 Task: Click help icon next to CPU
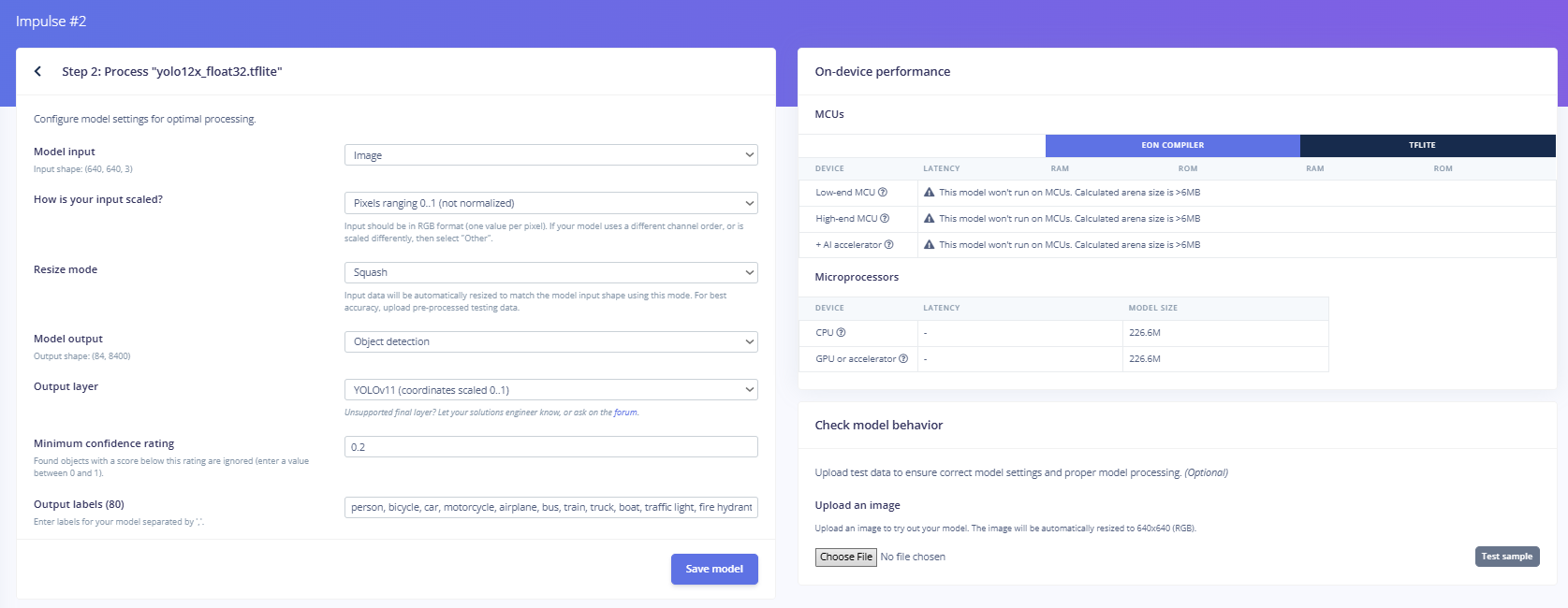click(841, 333)
